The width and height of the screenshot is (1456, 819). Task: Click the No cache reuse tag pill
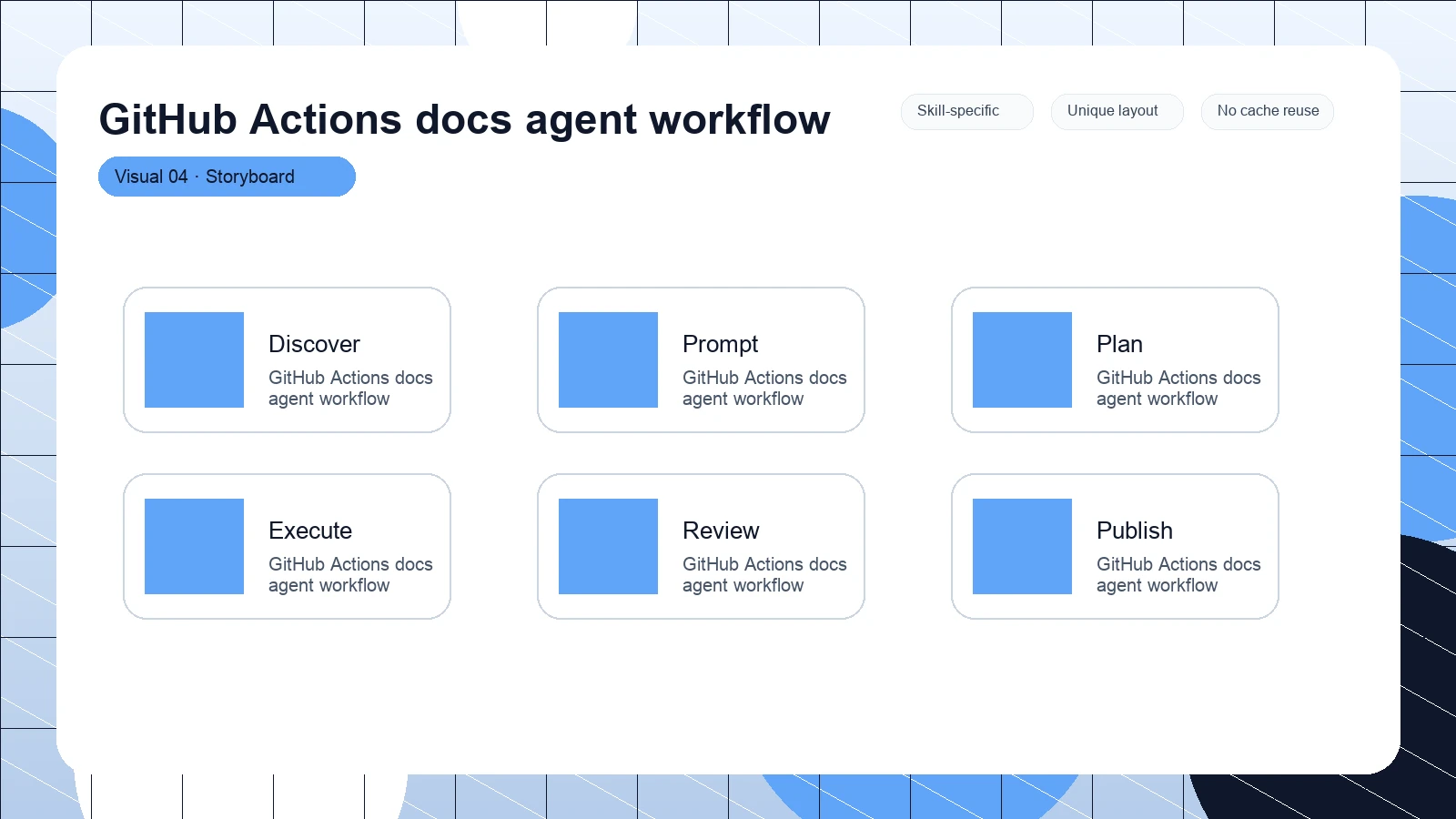[x=1267, y=111]
